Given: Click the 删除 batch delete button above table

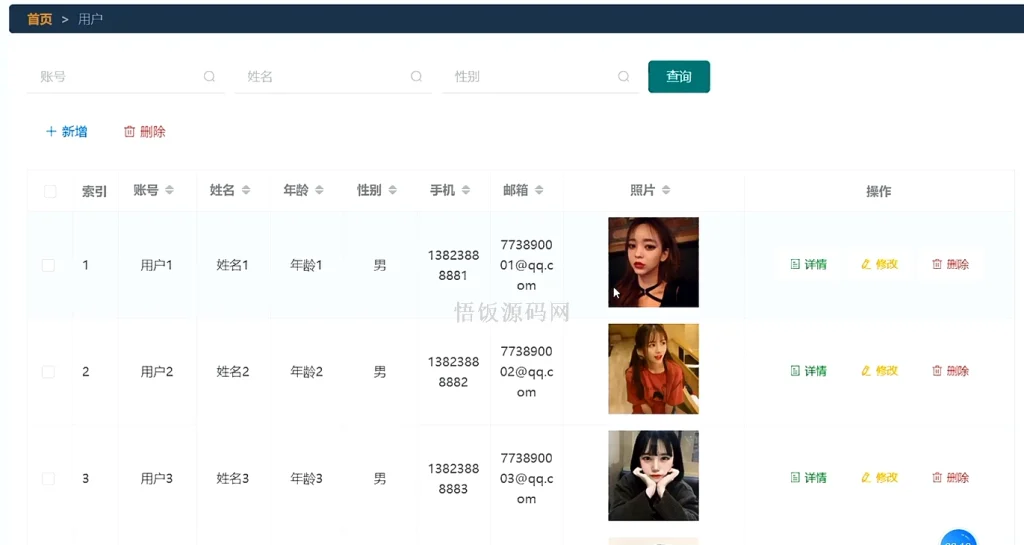Looking at the screenshot, I should pyautogui.click(x=144, y=131).
